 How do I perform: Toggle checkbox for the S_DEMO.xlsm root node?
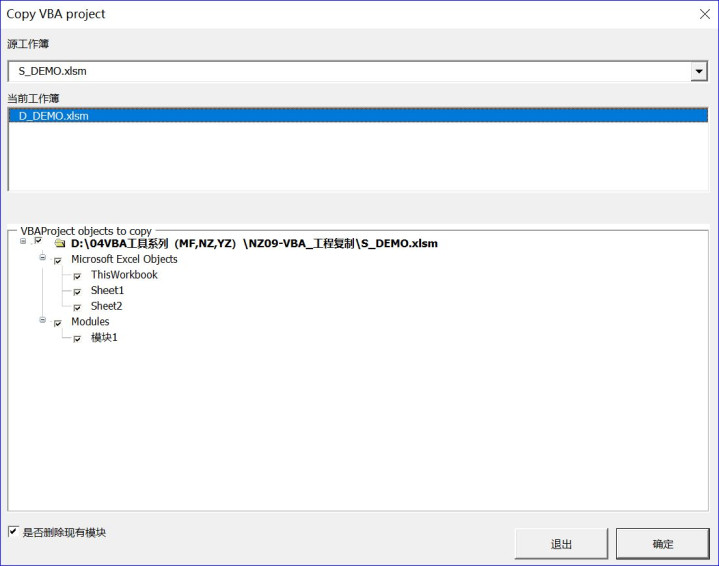38,241
